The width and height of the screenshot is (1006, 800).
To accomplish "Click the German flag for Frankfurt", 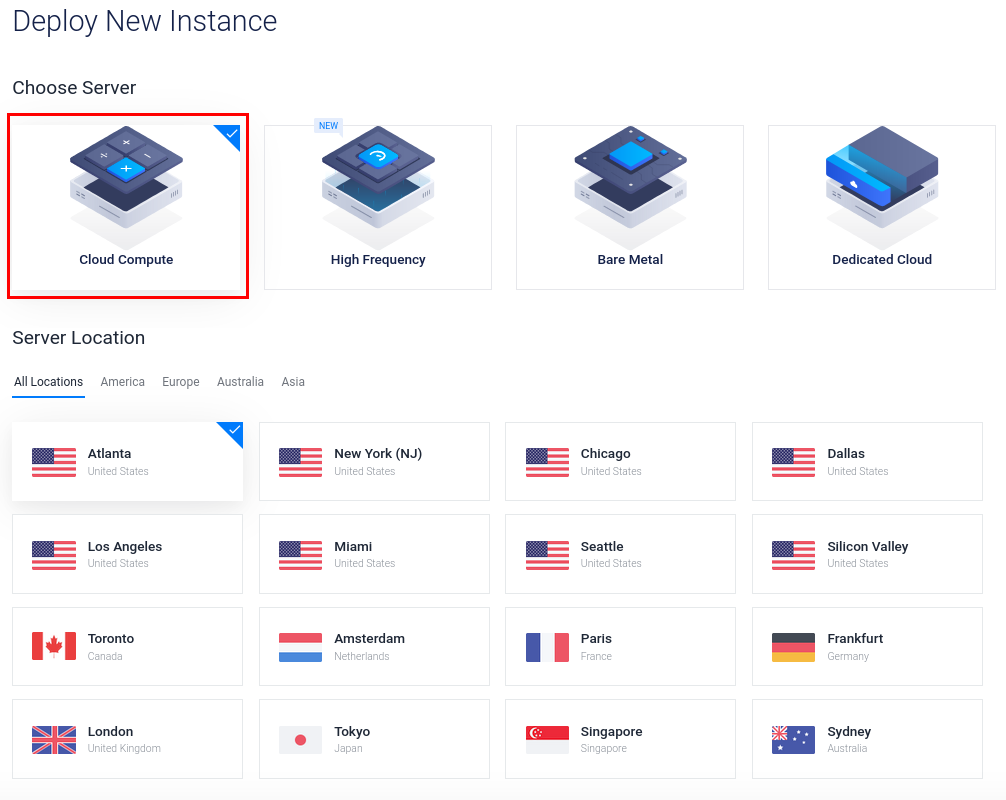I will click(792, 646).
